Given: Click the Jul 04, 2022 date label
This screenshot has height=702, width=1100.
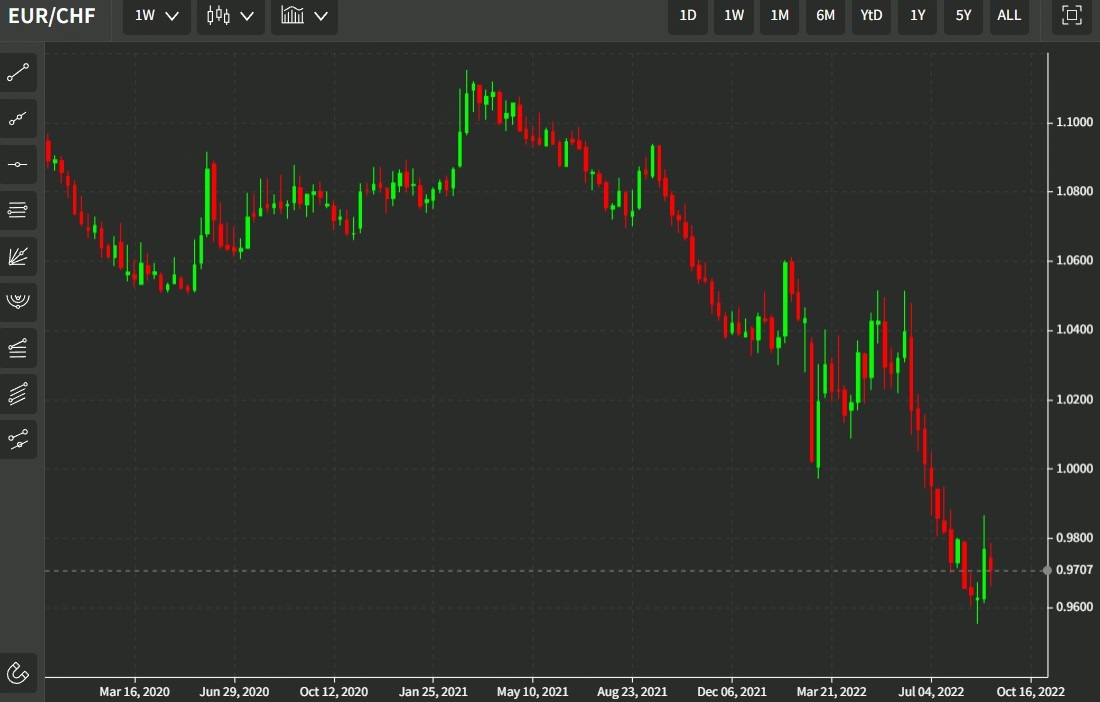Looking at the screenshot, I should point(931,691).
